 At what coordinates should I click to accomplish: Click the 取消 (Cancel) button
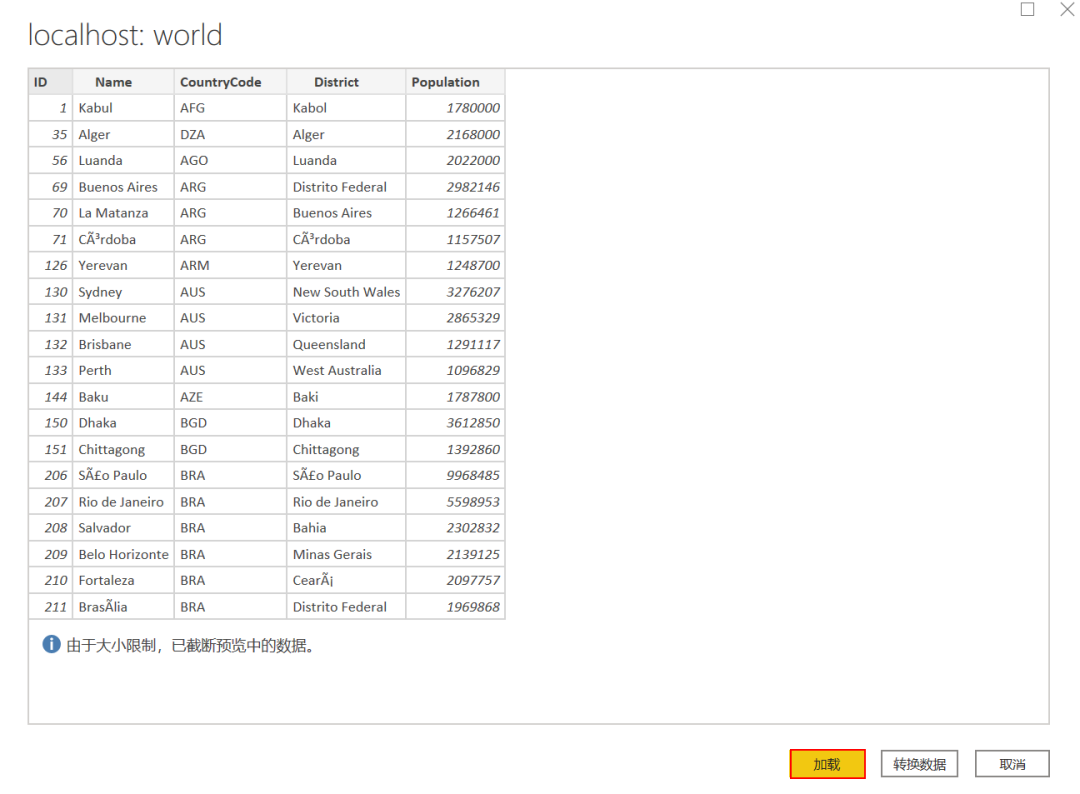point(1012,764)
